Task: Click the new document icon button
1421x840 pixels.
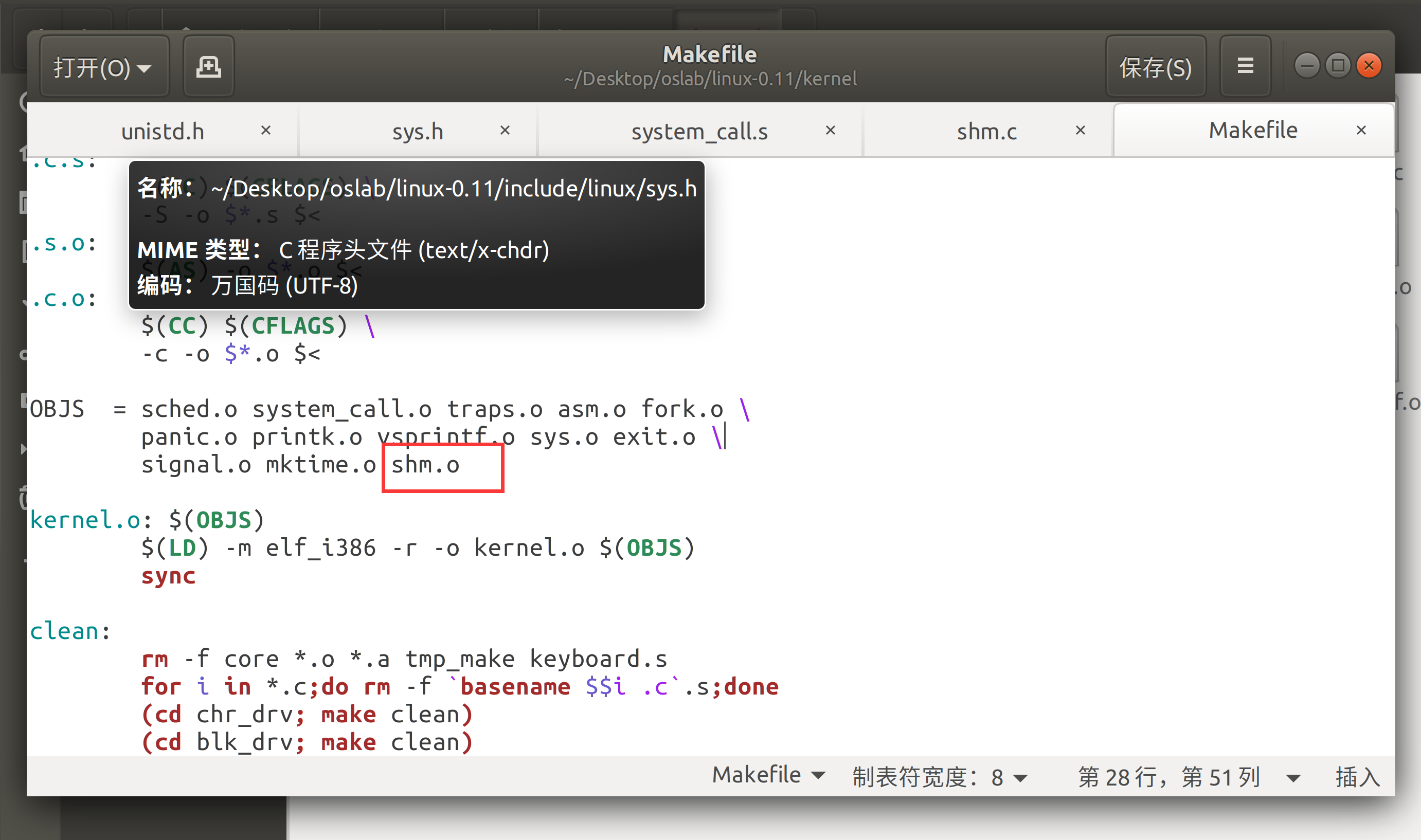Action: [208, 67]
